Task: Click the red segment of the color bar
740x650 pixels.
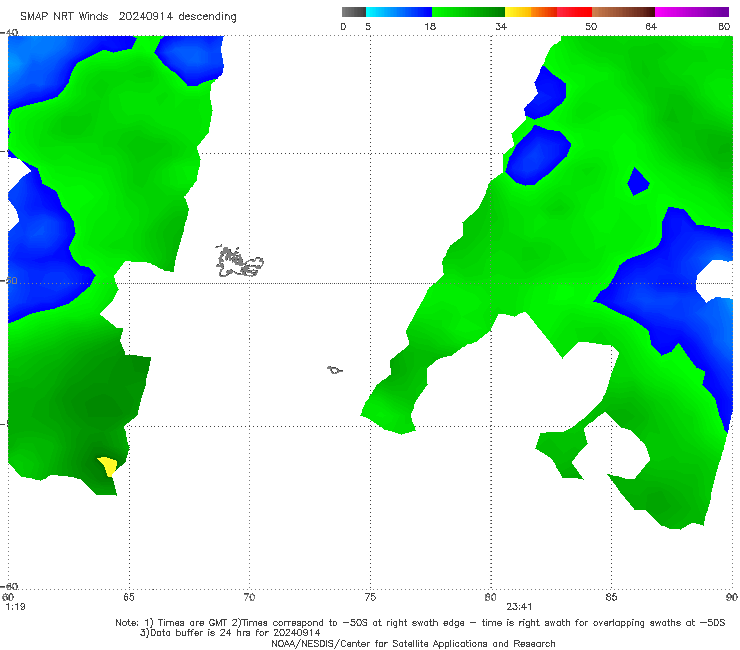Action: click(575, 12)
